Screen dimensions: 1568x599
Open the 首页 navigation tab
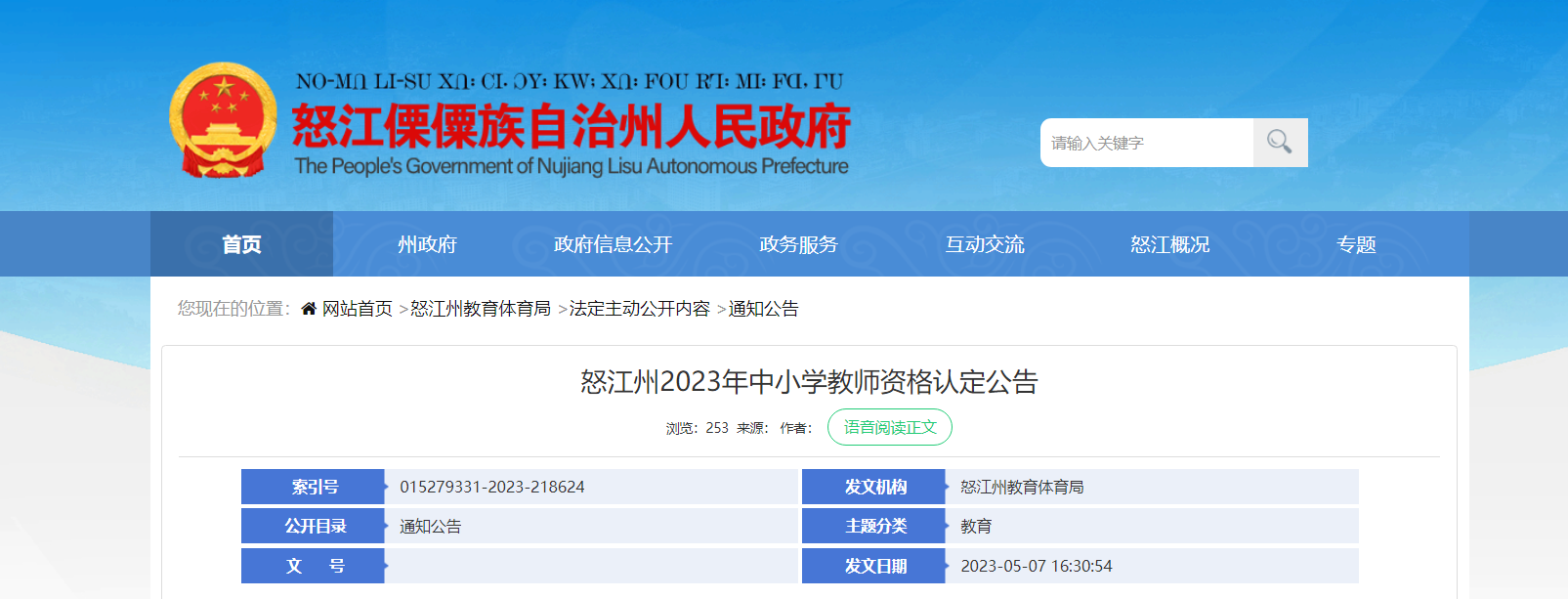click(241, 244)
